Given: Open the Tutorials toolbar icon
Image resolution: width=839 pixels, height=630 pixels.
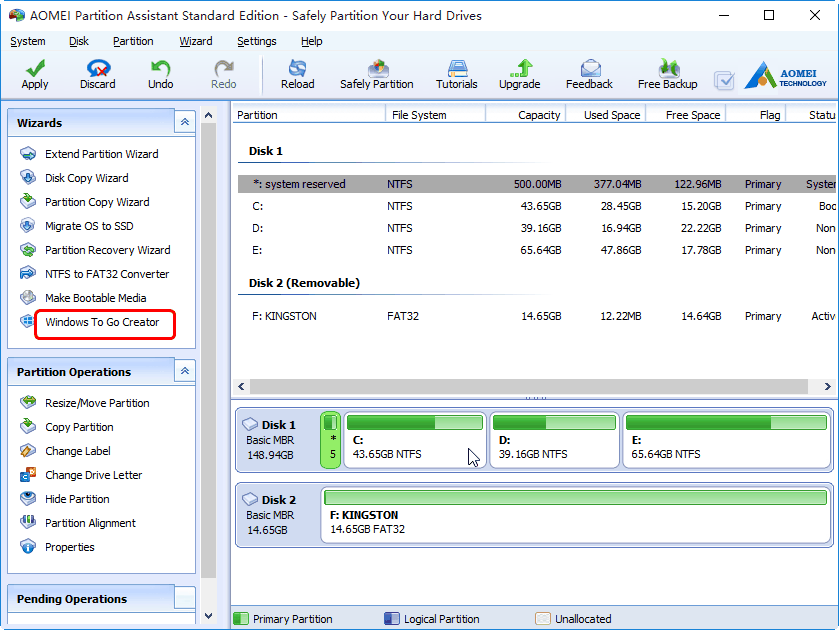Looking at the screenshot, I should click(x=457, y=69).
